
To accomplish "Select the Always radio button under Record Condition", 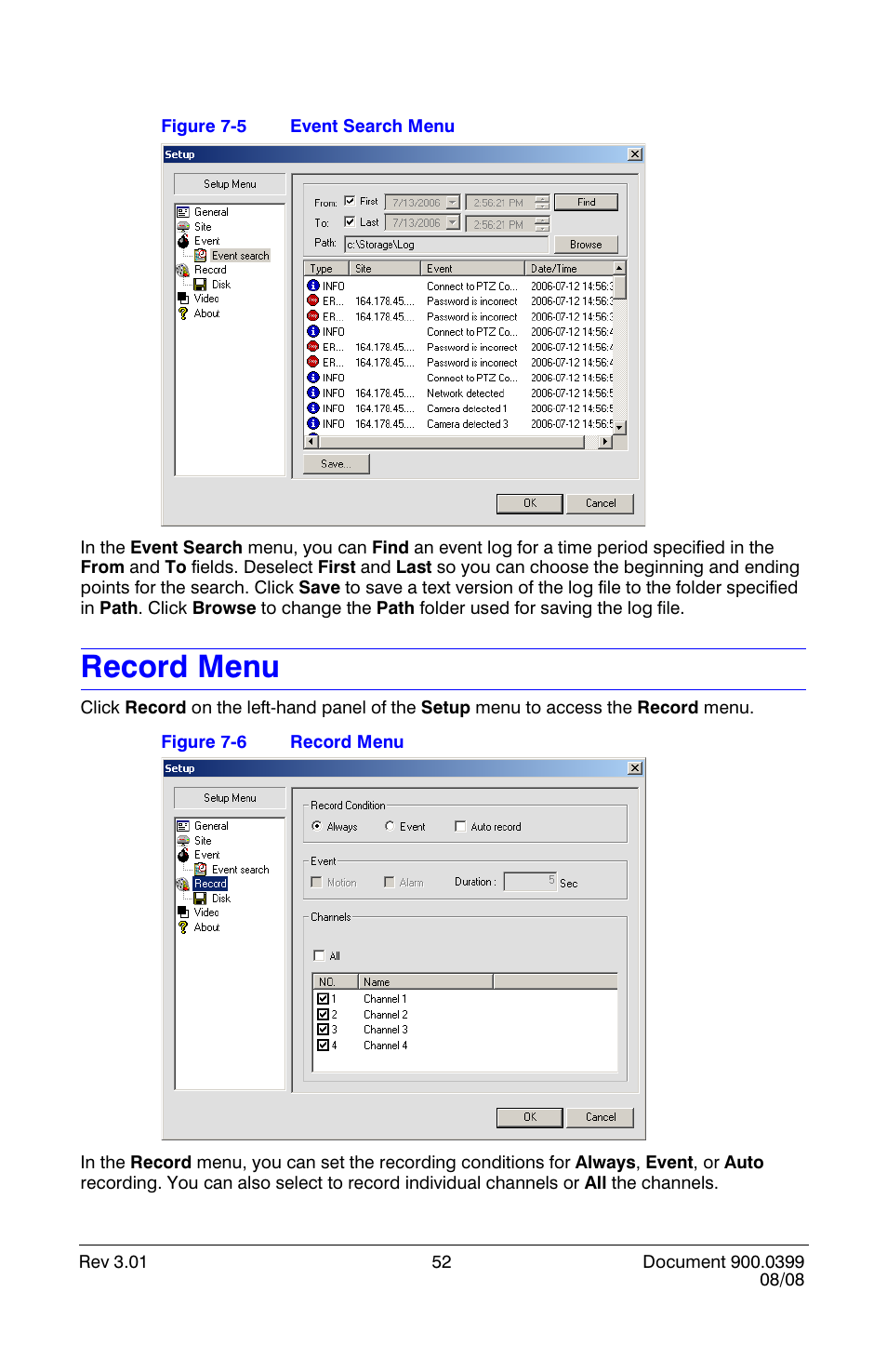I will (317, 826).
